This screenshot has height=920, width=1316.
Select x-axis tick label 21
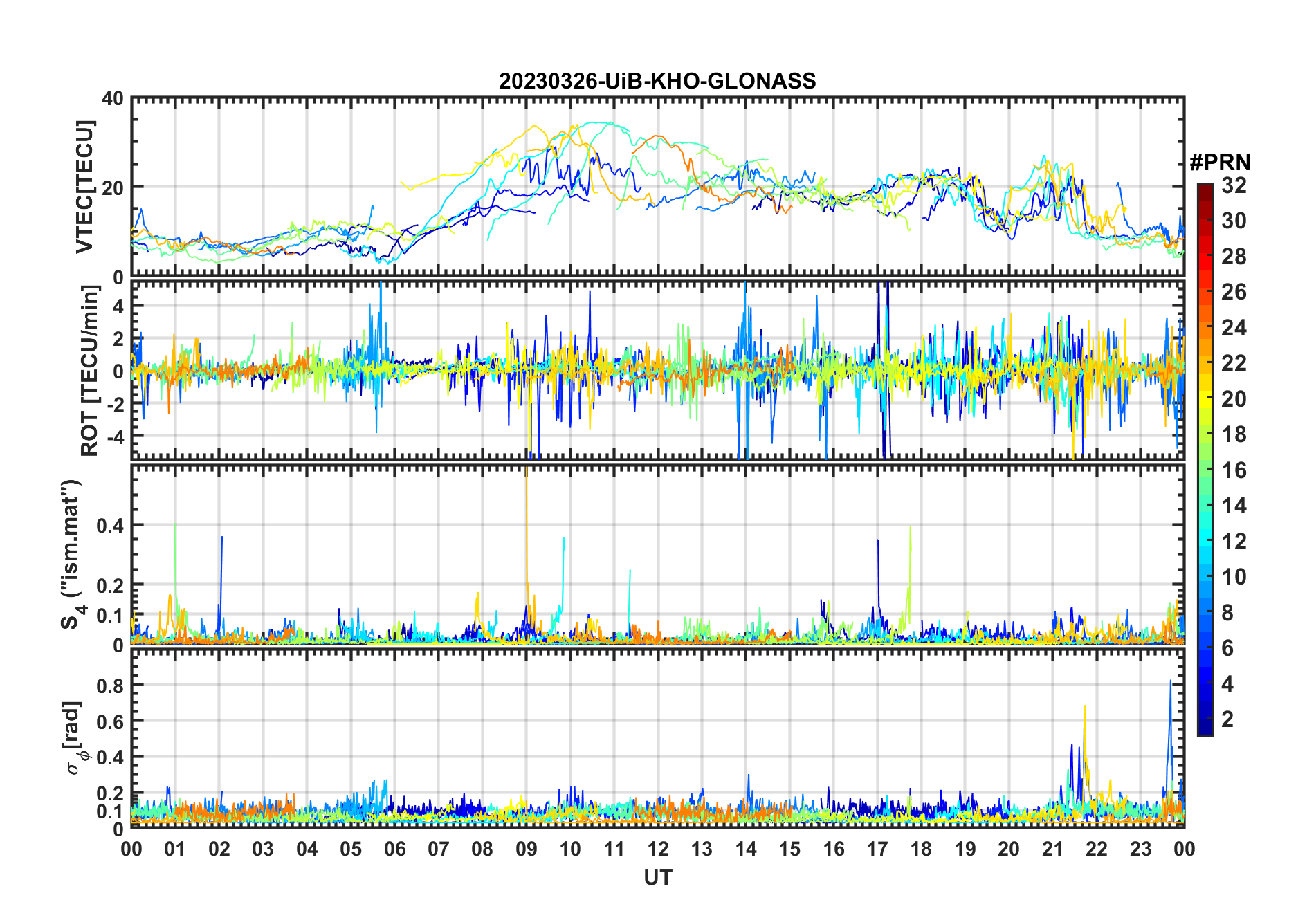tap(1053, 849)
